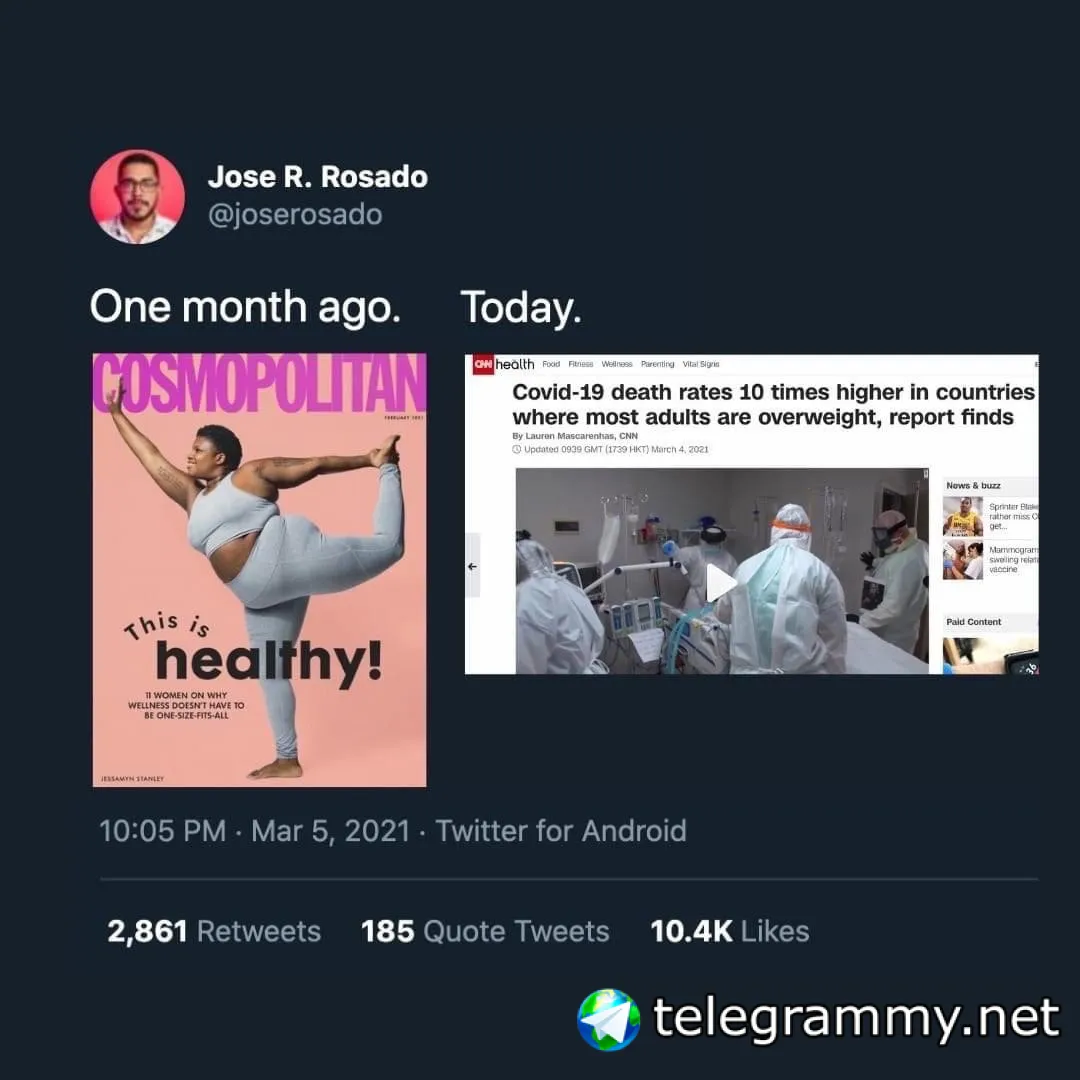Screen dimensions: 1080x1080
Task: Open the Cosmopolitan cover image
Action: [x=260, y=570]
